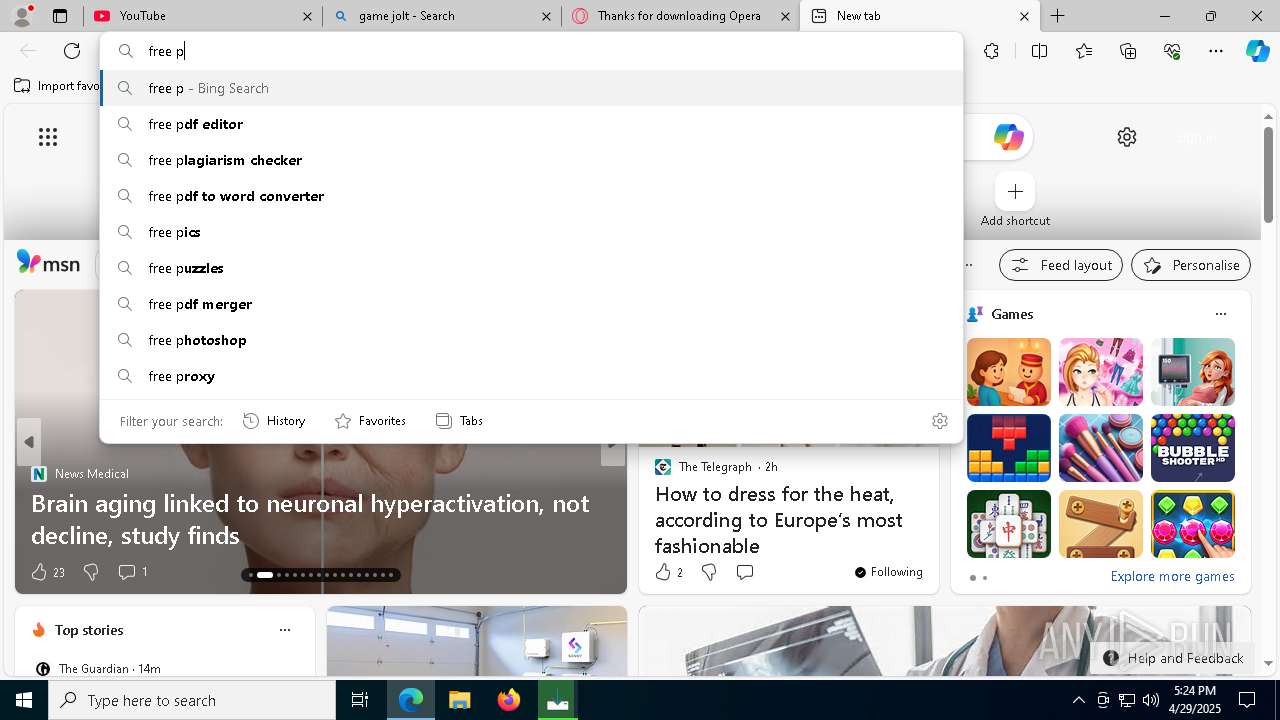The height and width of the screenshot is (720, 1280).
Task: Open Browser essentials heart icon
Action: [x=1172, y=51]
